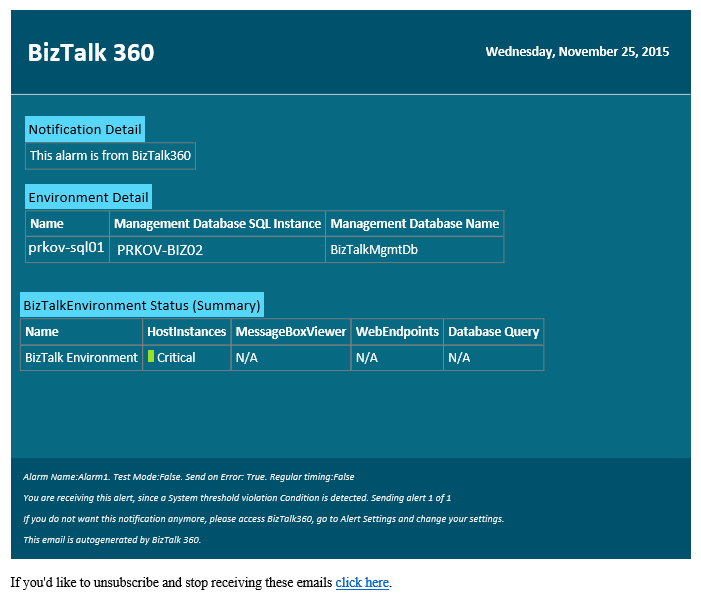Click 'This alarm is from BizTalk360' cell
The width and height of the screenshot is (701, 597).
click(110, 156)
